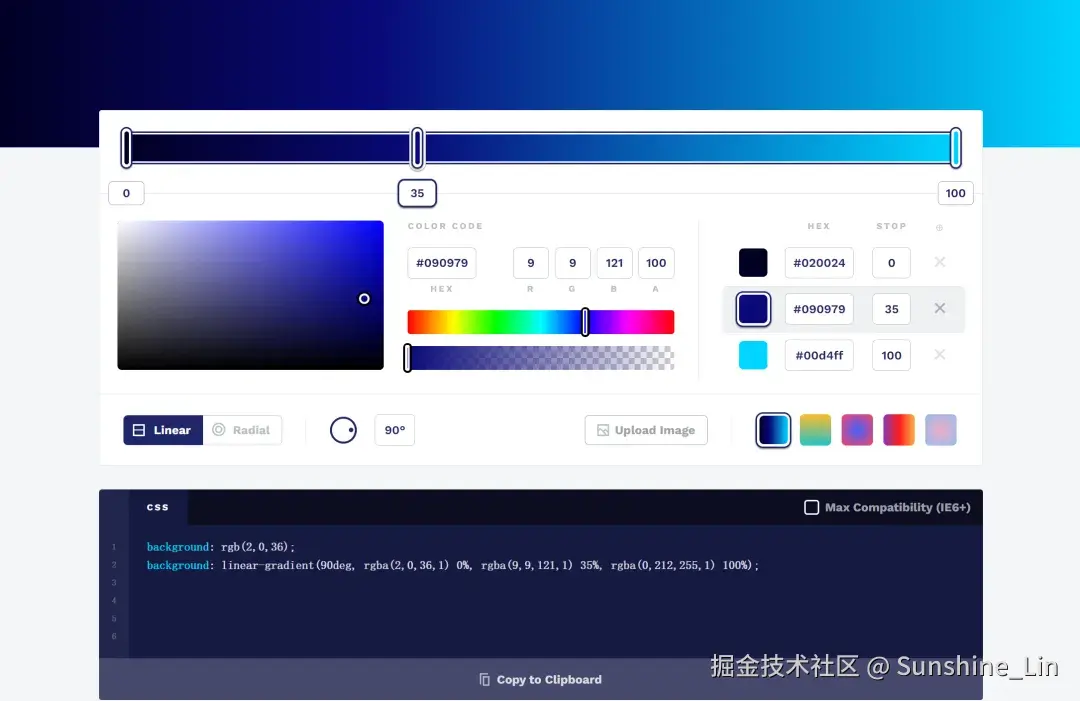Select the Radial gradient type
This screenshot has width=1080, height=701.
[x=242, y=430]
